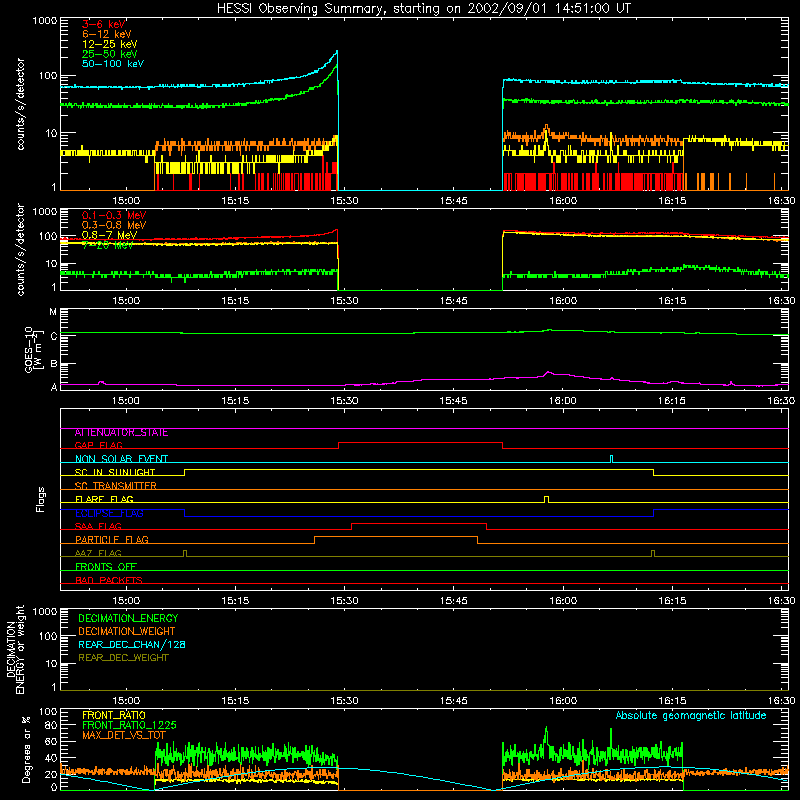The image size is (800, 800).
Task: Click the Degrees or % axis title
Action: coord(26,750)
